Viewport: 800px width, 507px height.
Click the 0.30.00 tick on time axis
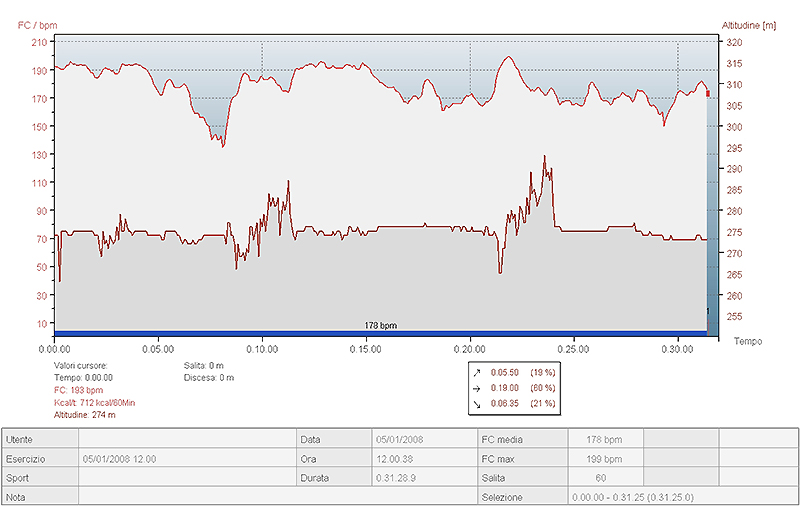pos(678,350)
